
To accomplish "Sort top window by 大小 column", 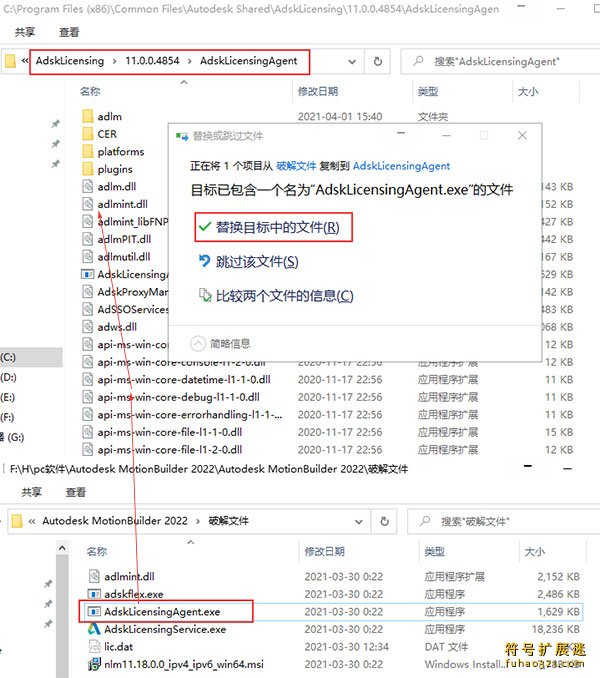I will [x=528, y=91].
